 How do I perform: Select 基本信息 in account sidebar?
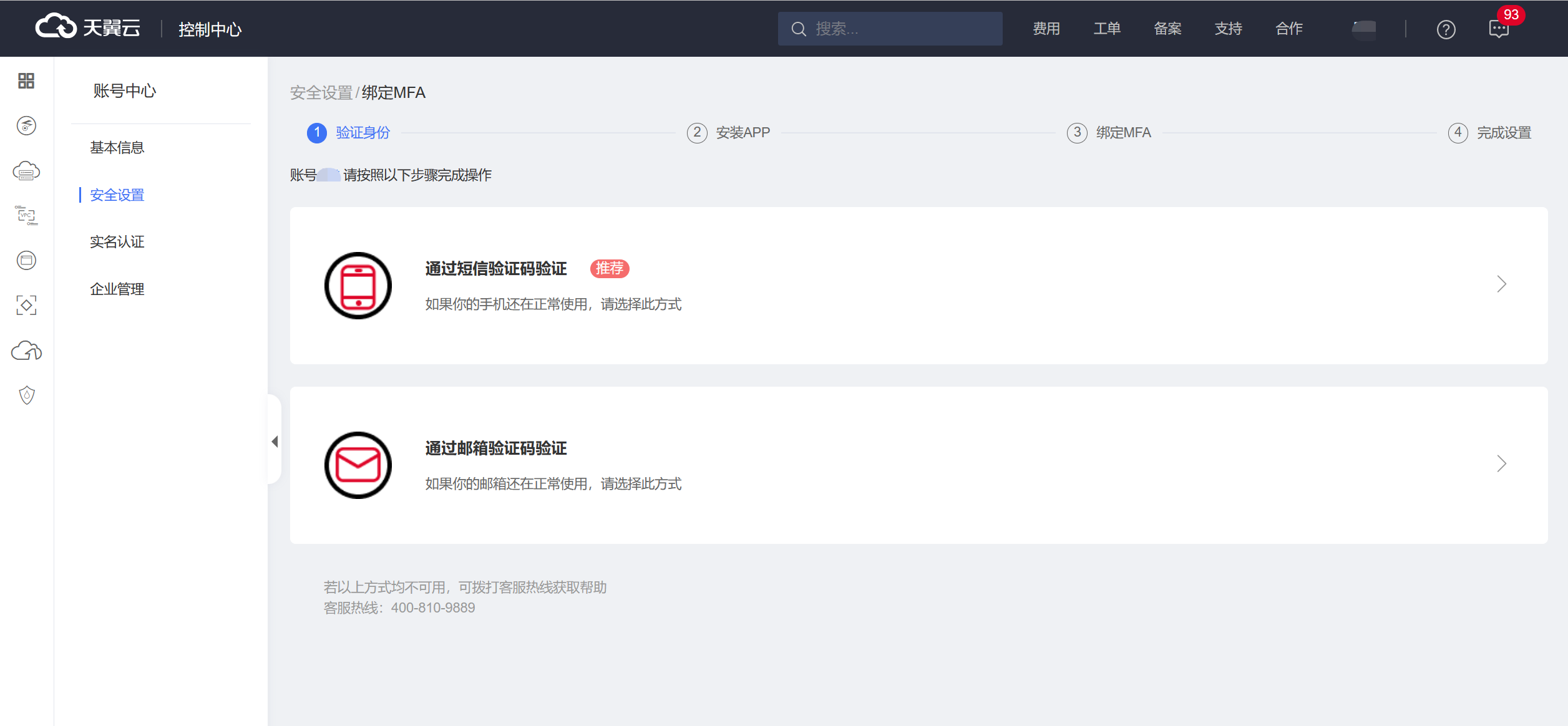tap(117, 148)
